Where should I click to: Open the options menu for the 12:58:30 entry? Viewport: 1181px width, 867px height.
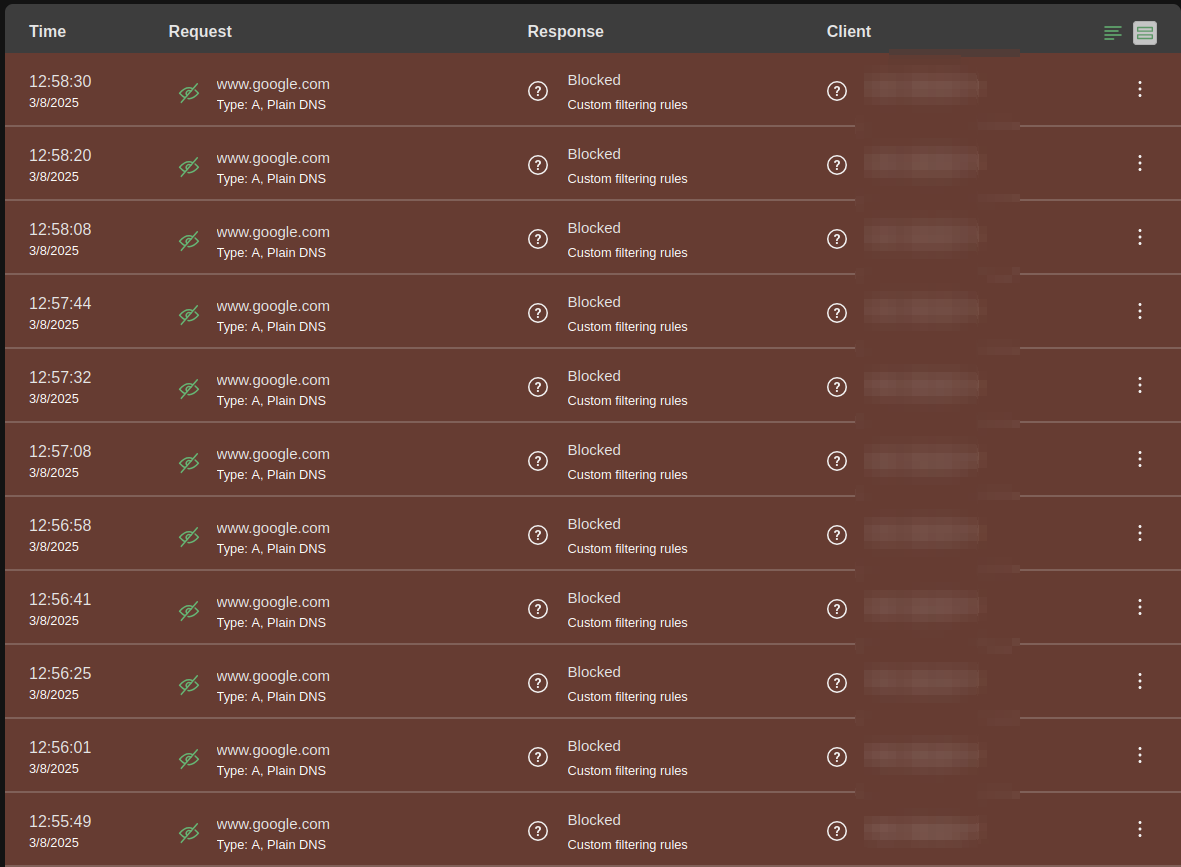pyautogui.click(x=1139, y=89)
